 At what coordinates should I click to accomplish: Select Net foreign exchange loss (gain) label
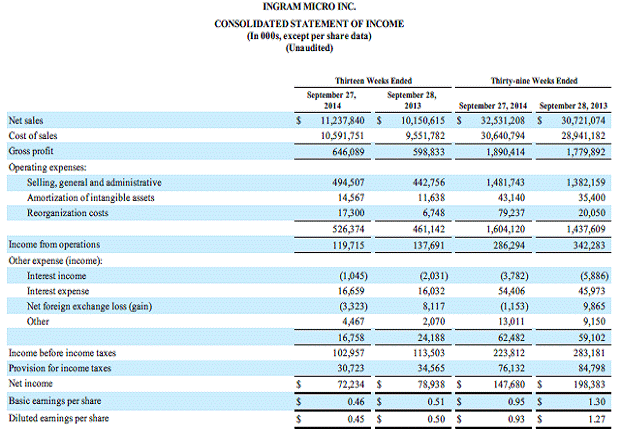click(90, 305)
